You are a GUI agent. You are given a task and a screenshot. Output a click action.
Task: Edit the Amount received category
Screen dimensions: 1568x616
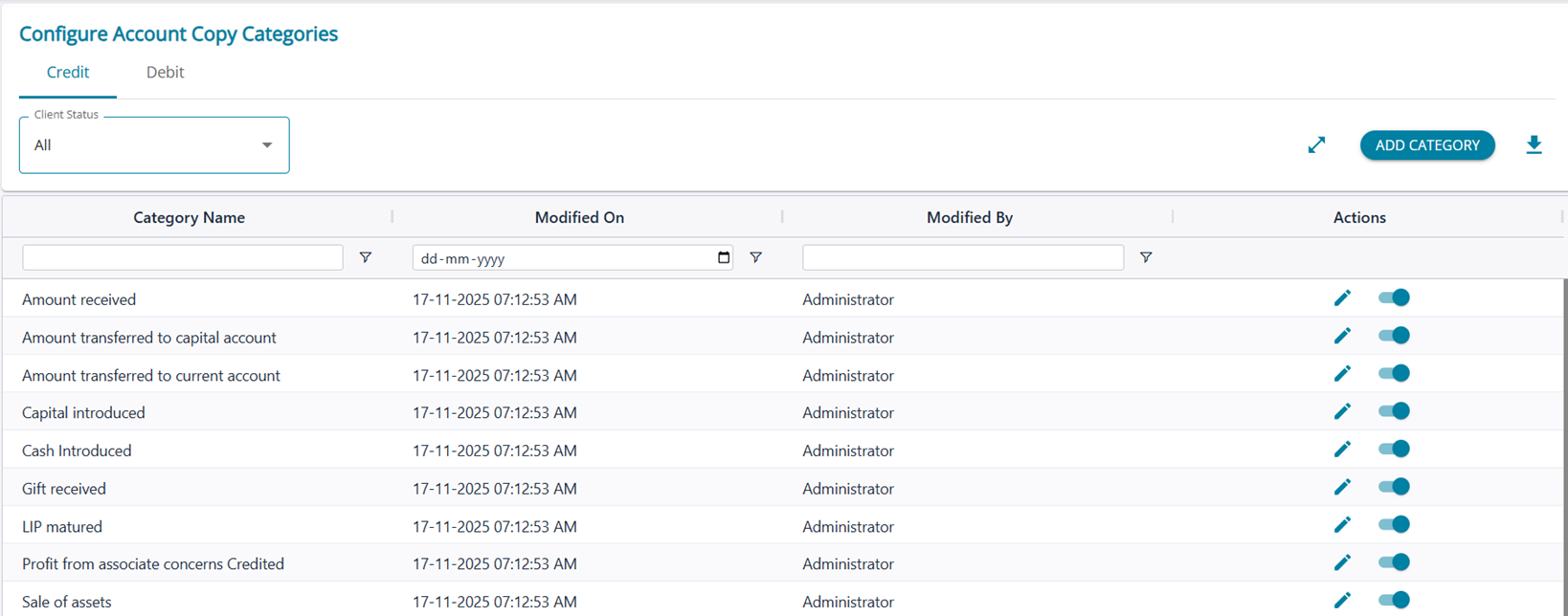(x=1342, y=298)
